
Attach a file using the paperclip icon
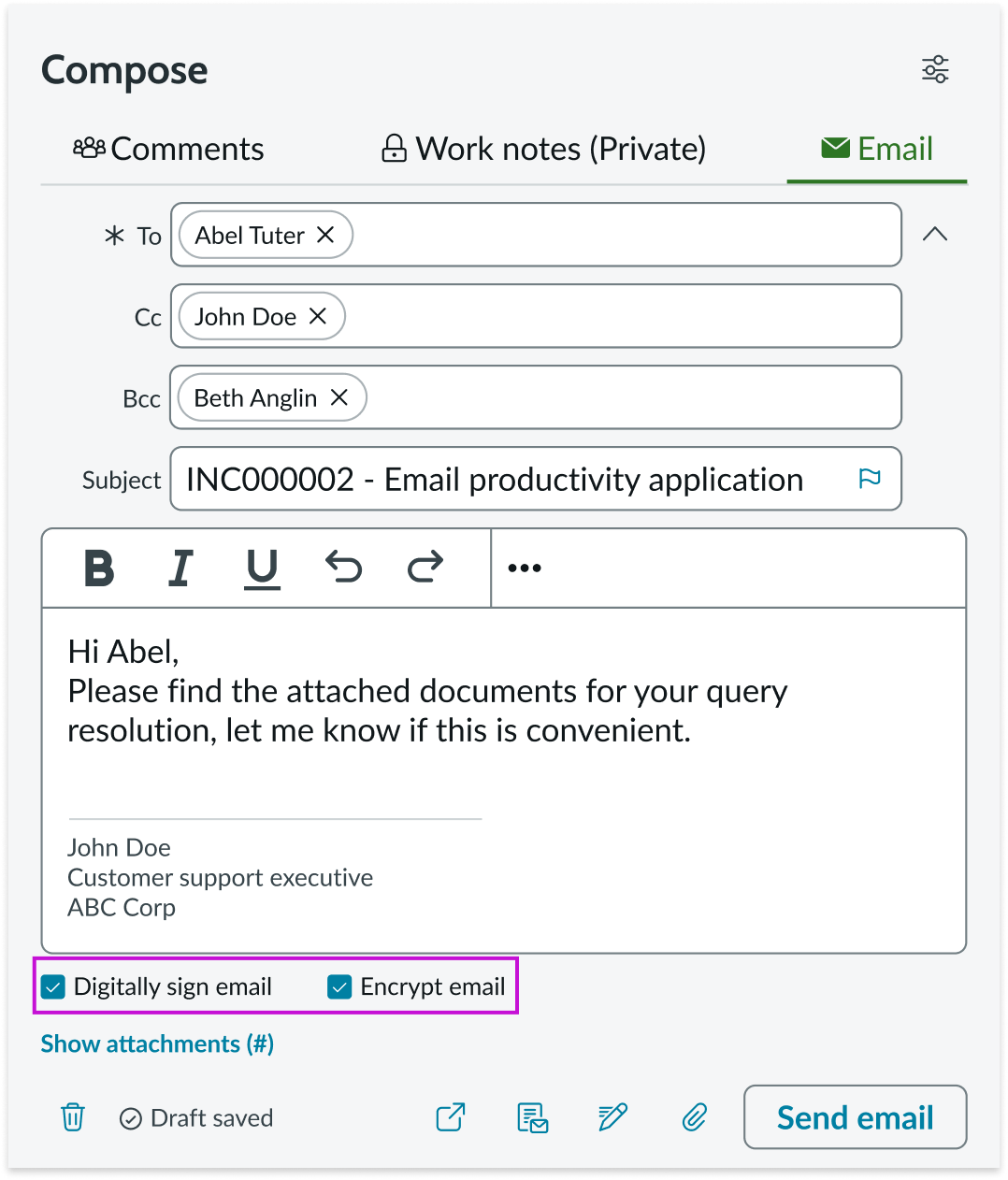coord(694,1117)
